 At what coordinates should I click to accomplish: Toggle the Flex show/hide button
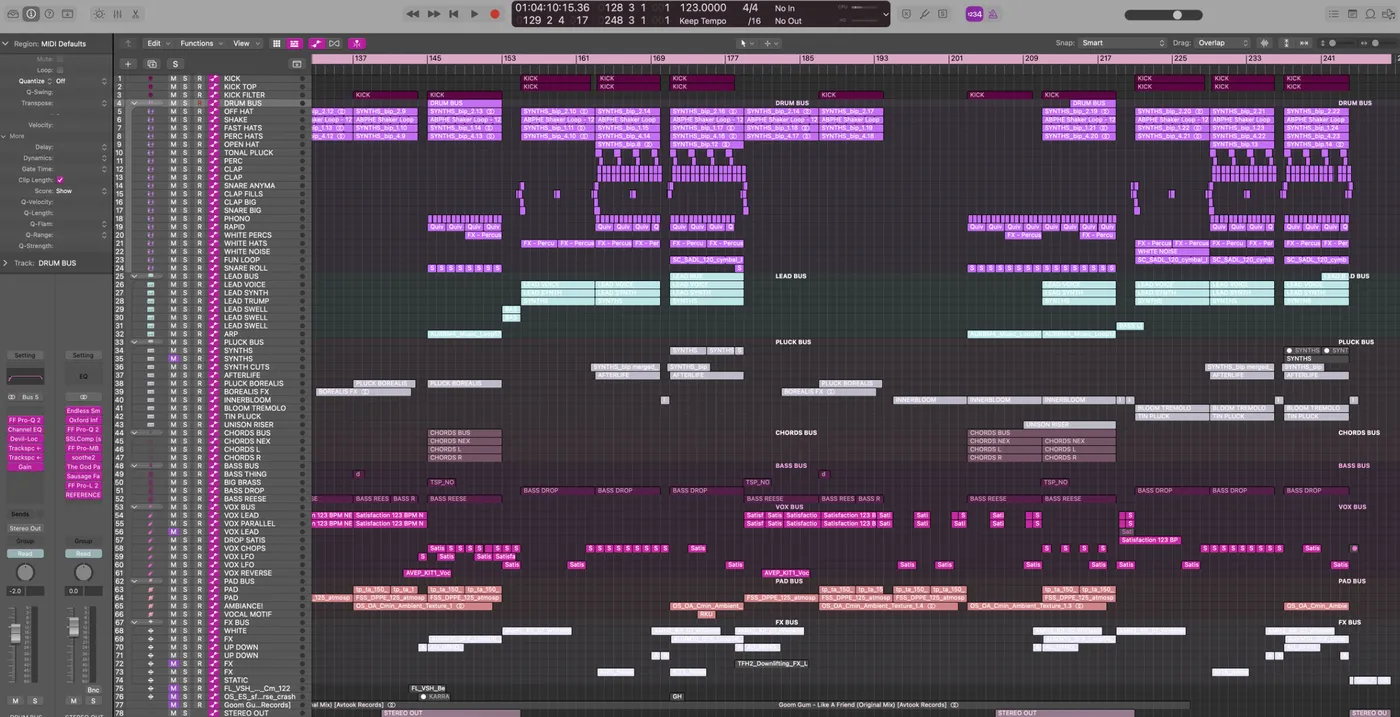(x=334, y=43)
